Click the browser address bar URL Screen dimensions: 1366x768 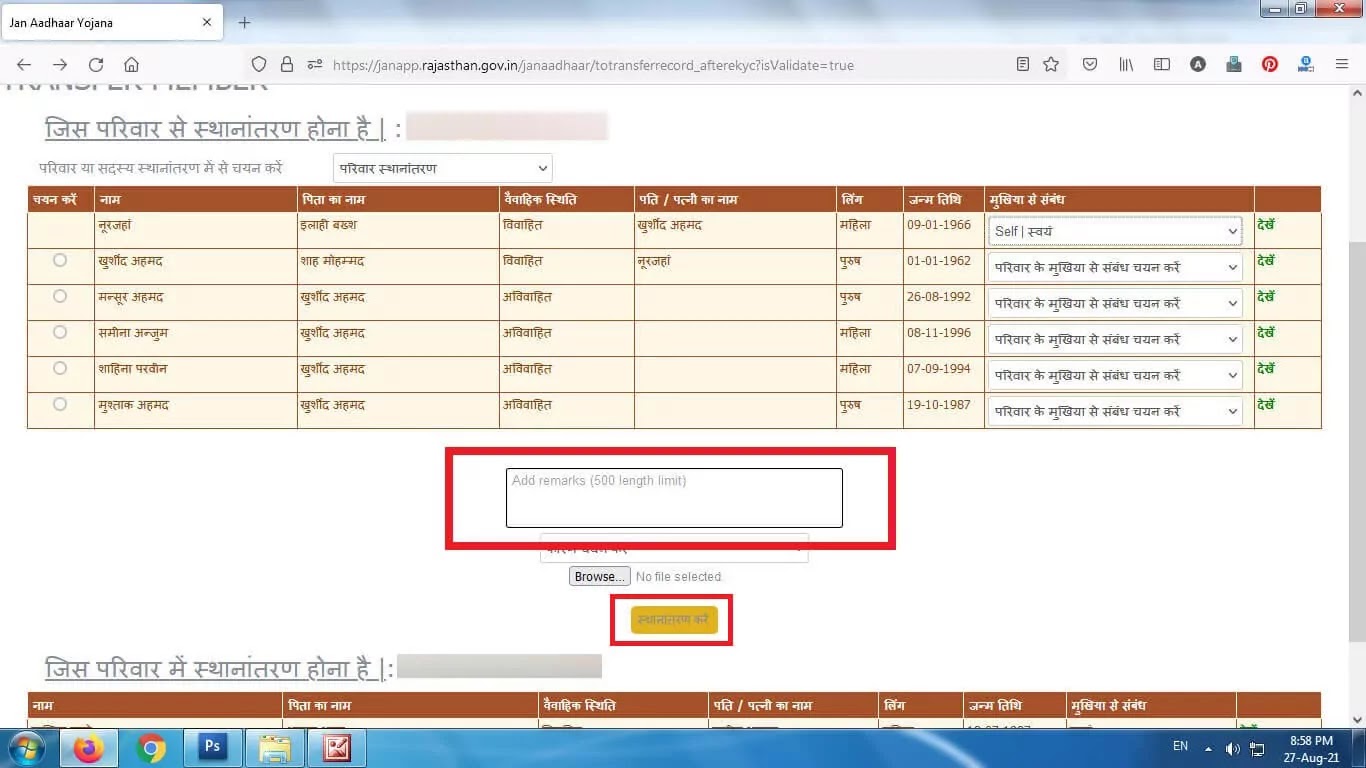(593, 65)
